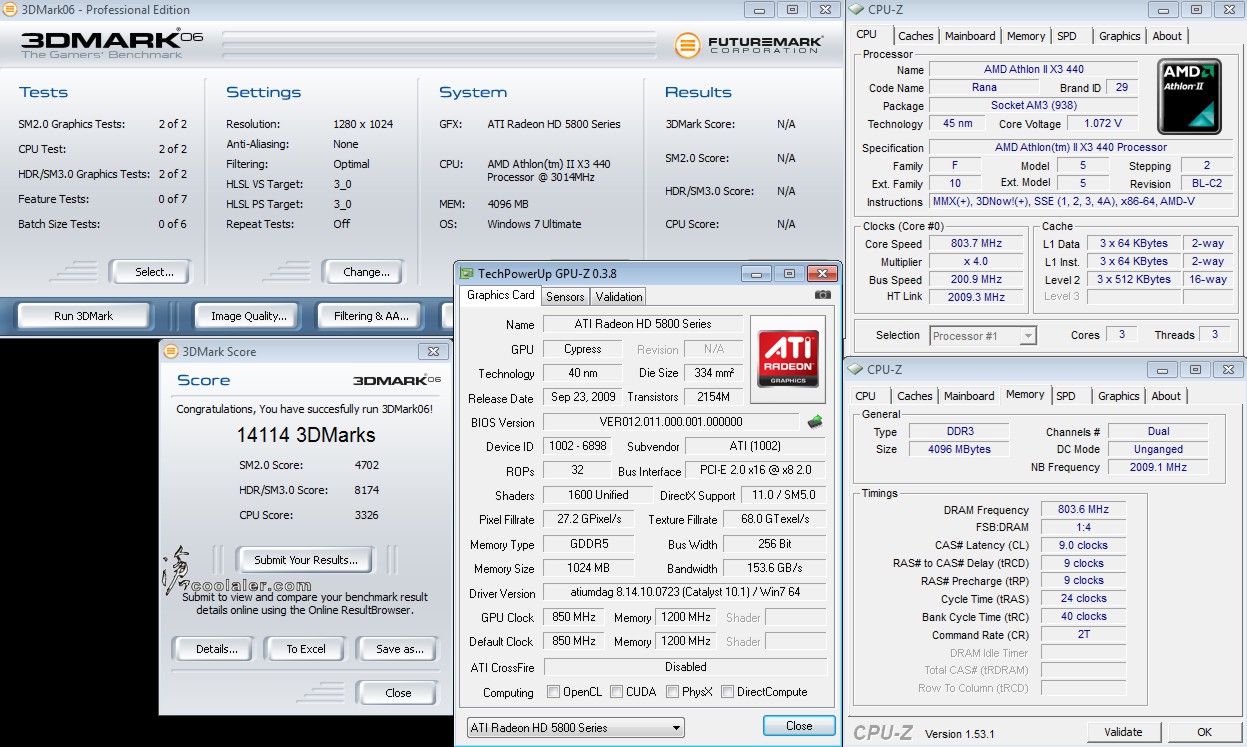The image size is (1247, 747).
Task: Switch to the Sensors tab in GPU-Z
Action: [x=565, y=296]
